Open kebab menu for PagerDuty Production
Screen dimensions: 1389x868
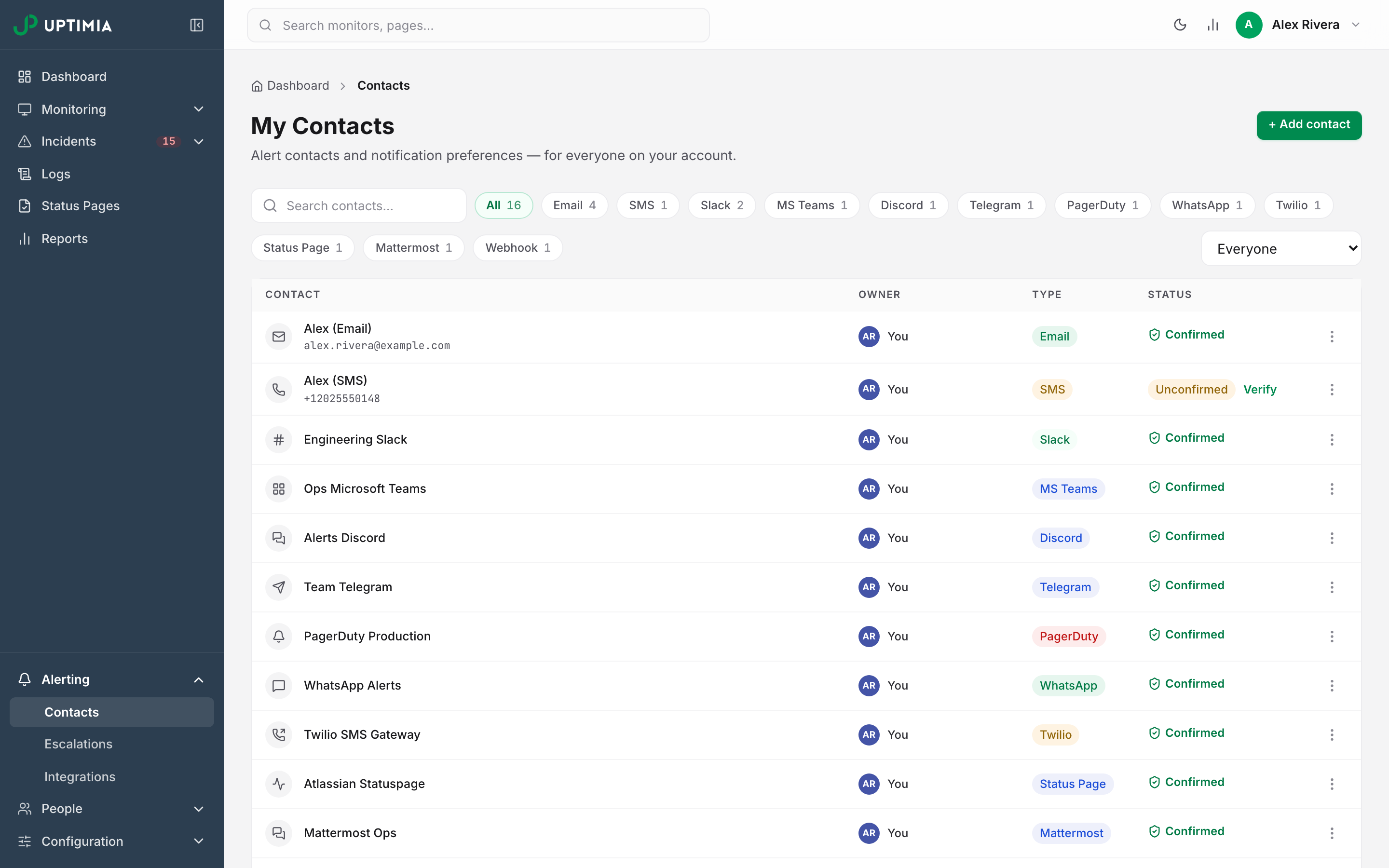pos(1332,636)
